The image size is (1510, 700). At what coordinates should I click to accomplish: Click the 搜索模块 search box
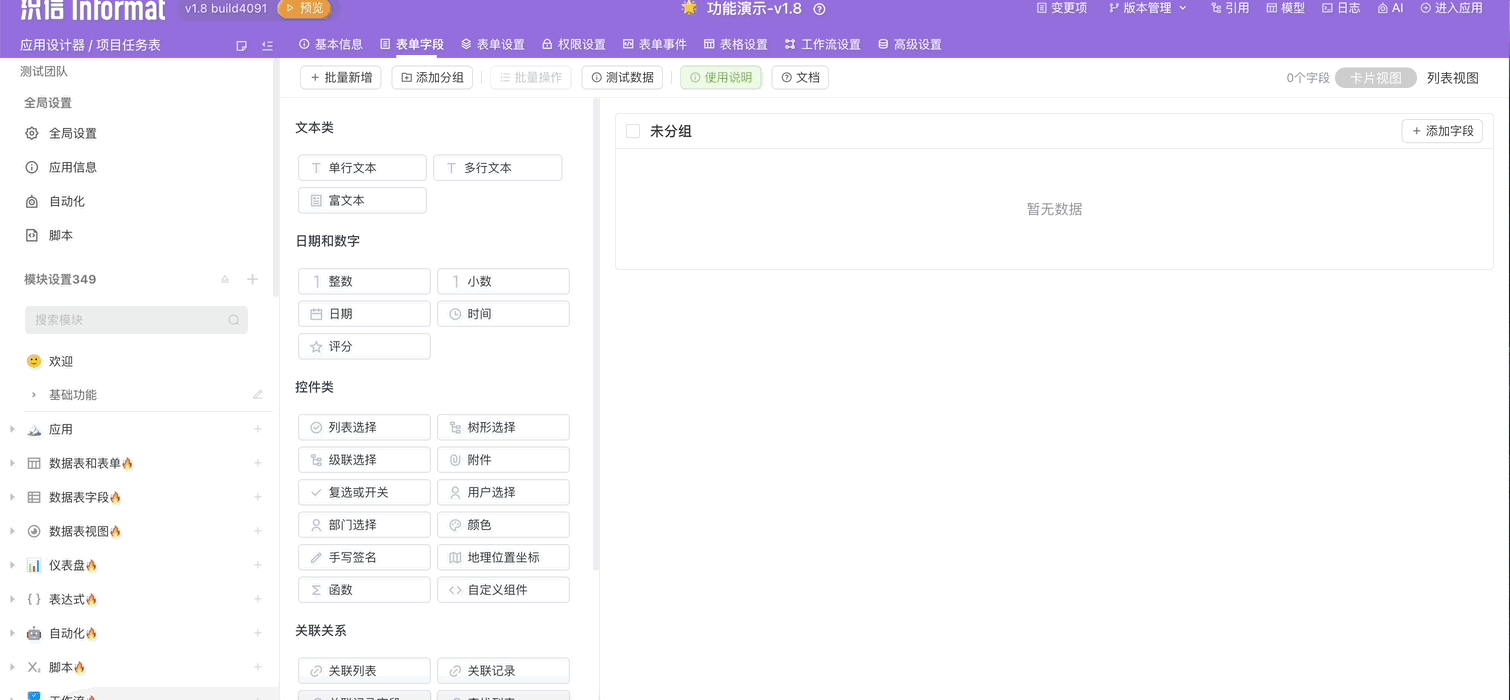(135, 319)
